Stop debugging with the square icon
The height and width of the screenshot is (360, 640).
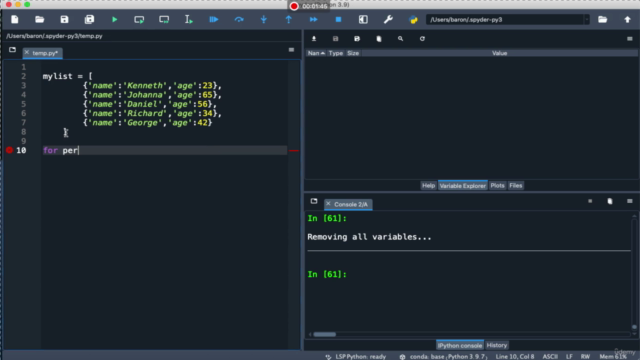(x=338, y=20)
